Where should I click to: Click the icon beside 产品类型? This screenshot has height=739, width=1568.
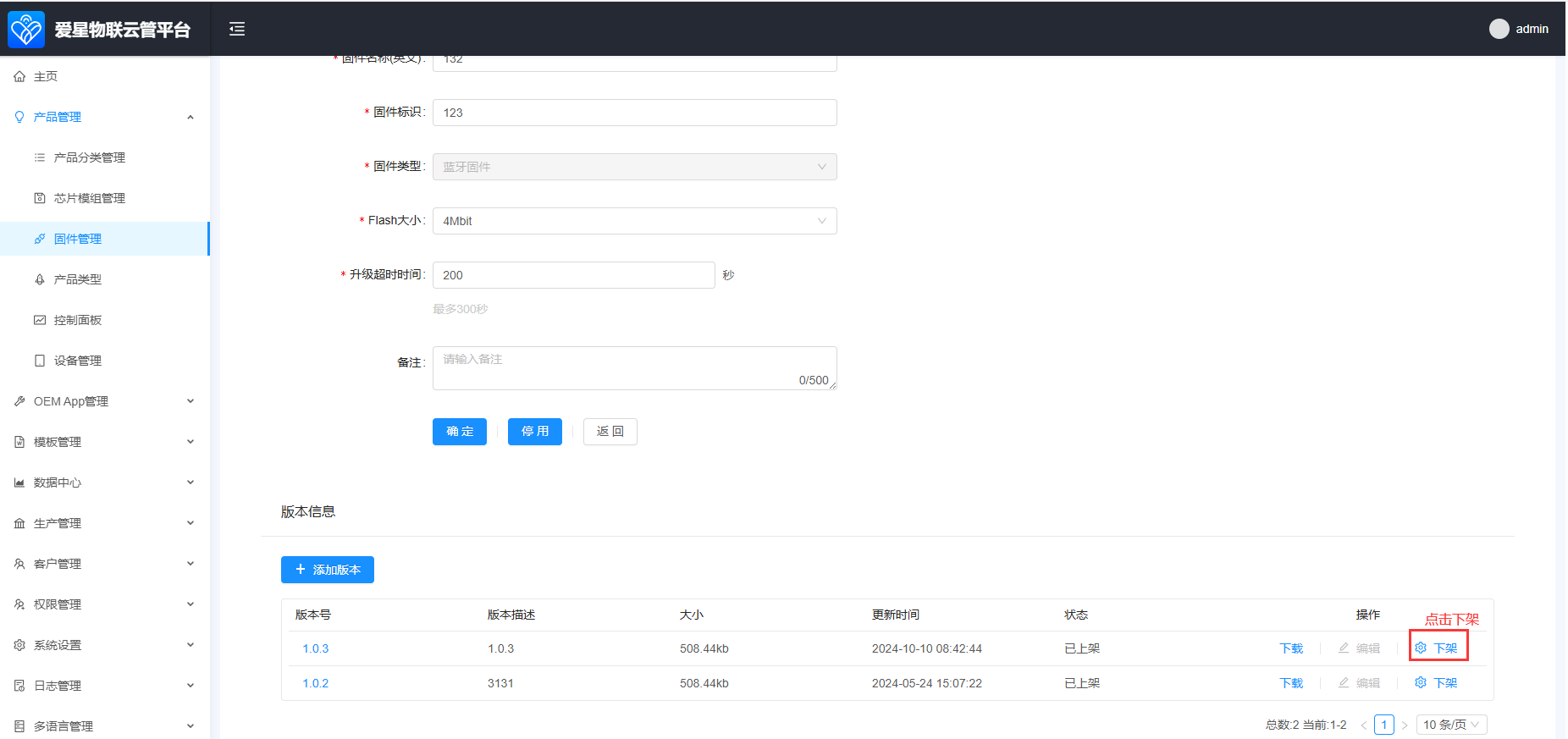coord(40,279)
